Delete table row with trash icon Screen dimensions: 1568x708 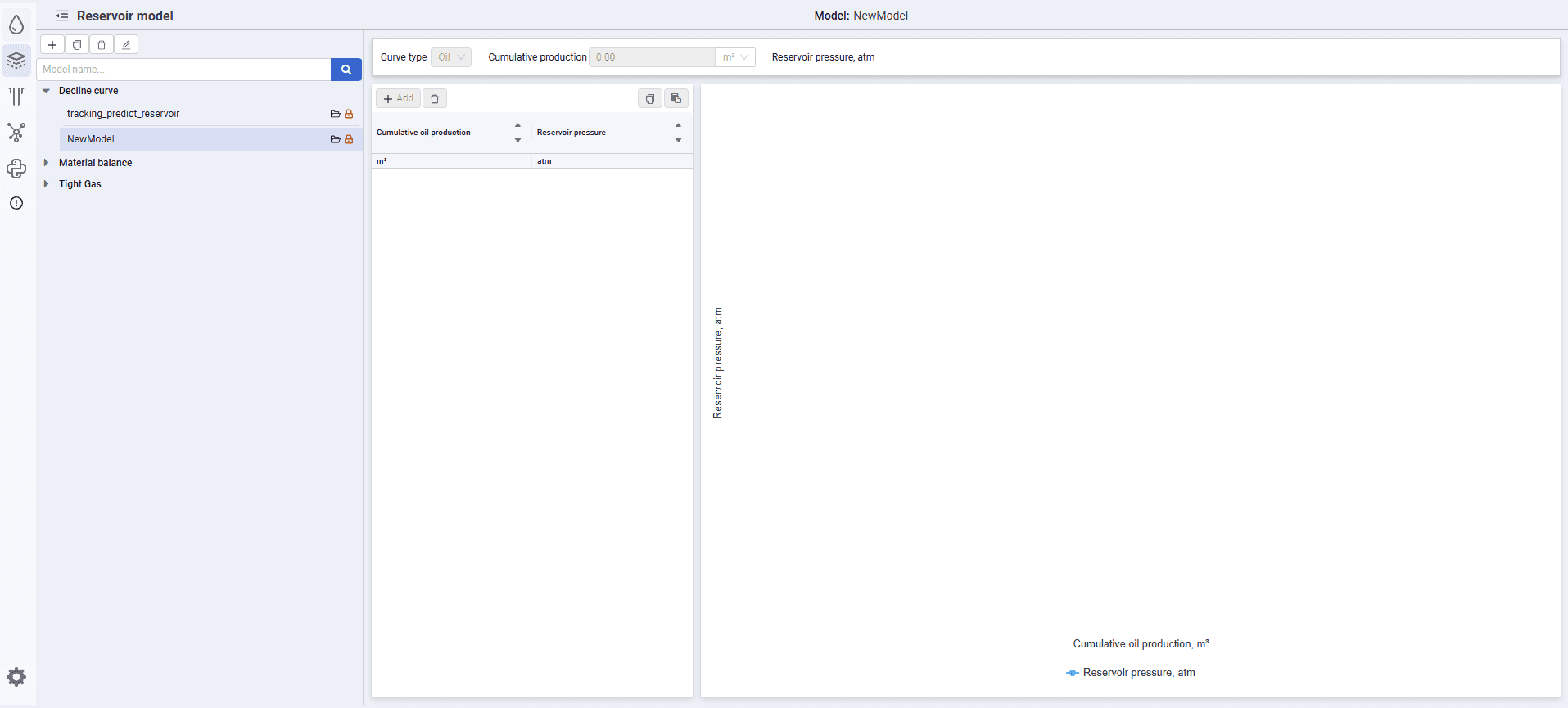pos(435,99)
